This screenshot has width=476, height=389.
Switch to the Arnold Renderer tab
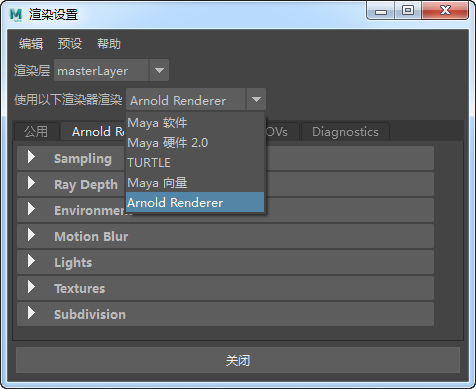coord(94,132)
